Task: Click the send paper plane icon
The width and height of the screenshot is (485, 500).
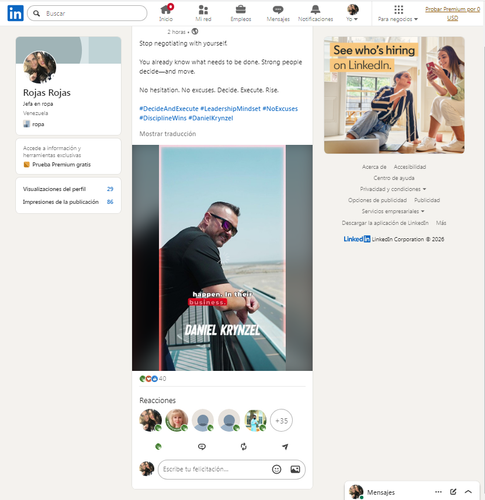Action: tap(285, 447)
